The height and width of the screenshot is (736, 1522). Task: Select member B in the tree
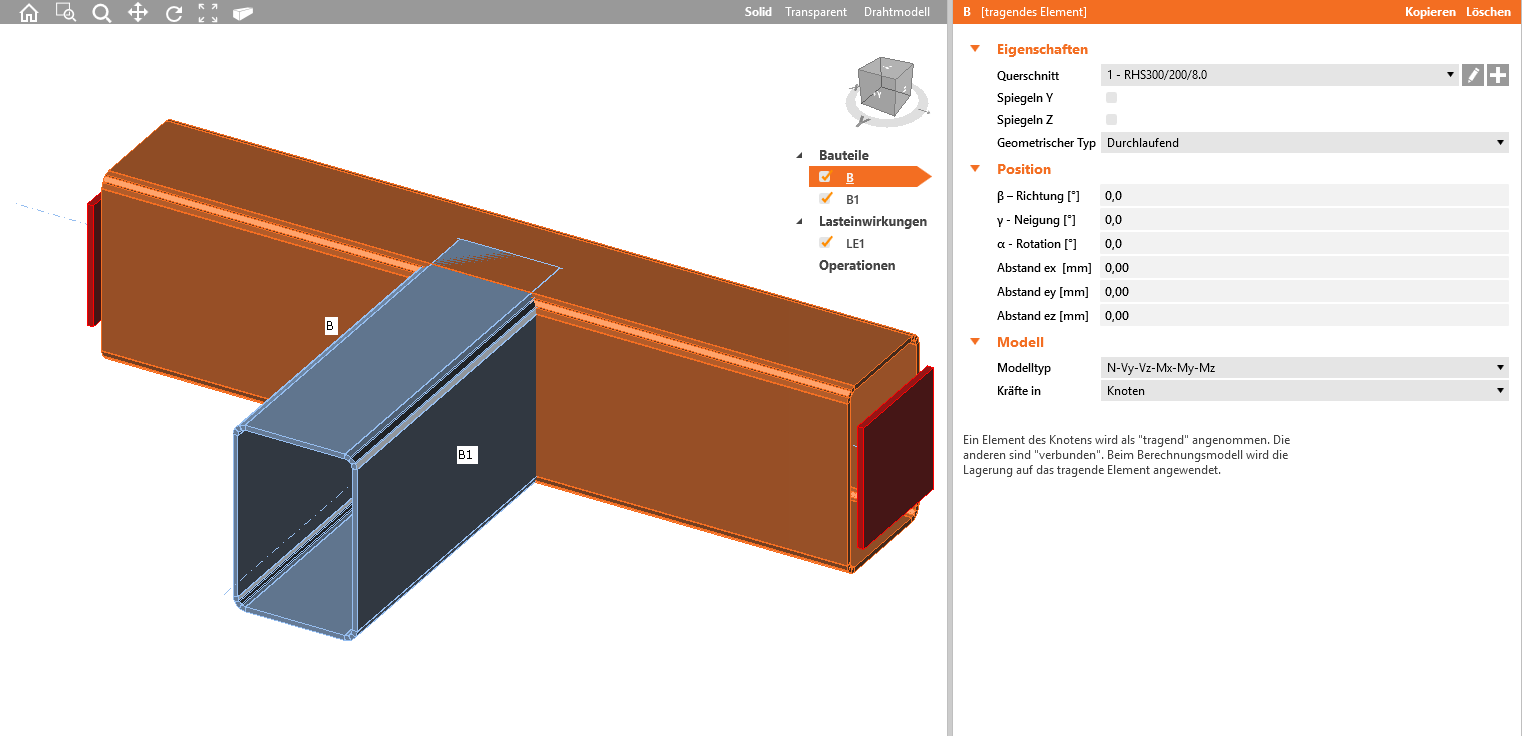850,178
